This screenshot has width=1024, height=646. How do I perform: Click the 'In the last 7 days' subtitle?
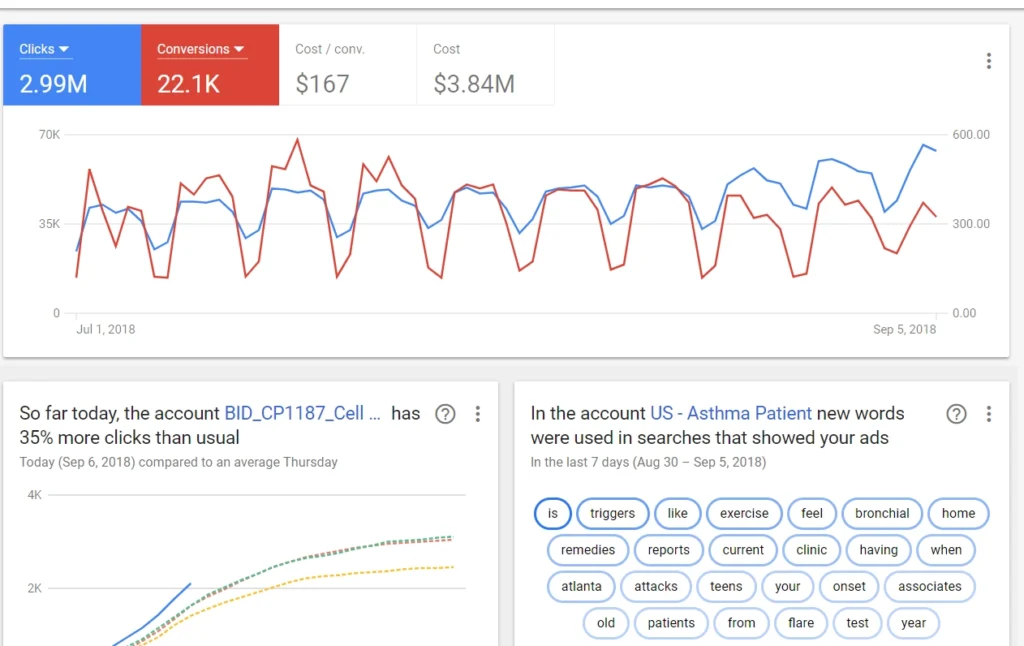tap(648, 462)
